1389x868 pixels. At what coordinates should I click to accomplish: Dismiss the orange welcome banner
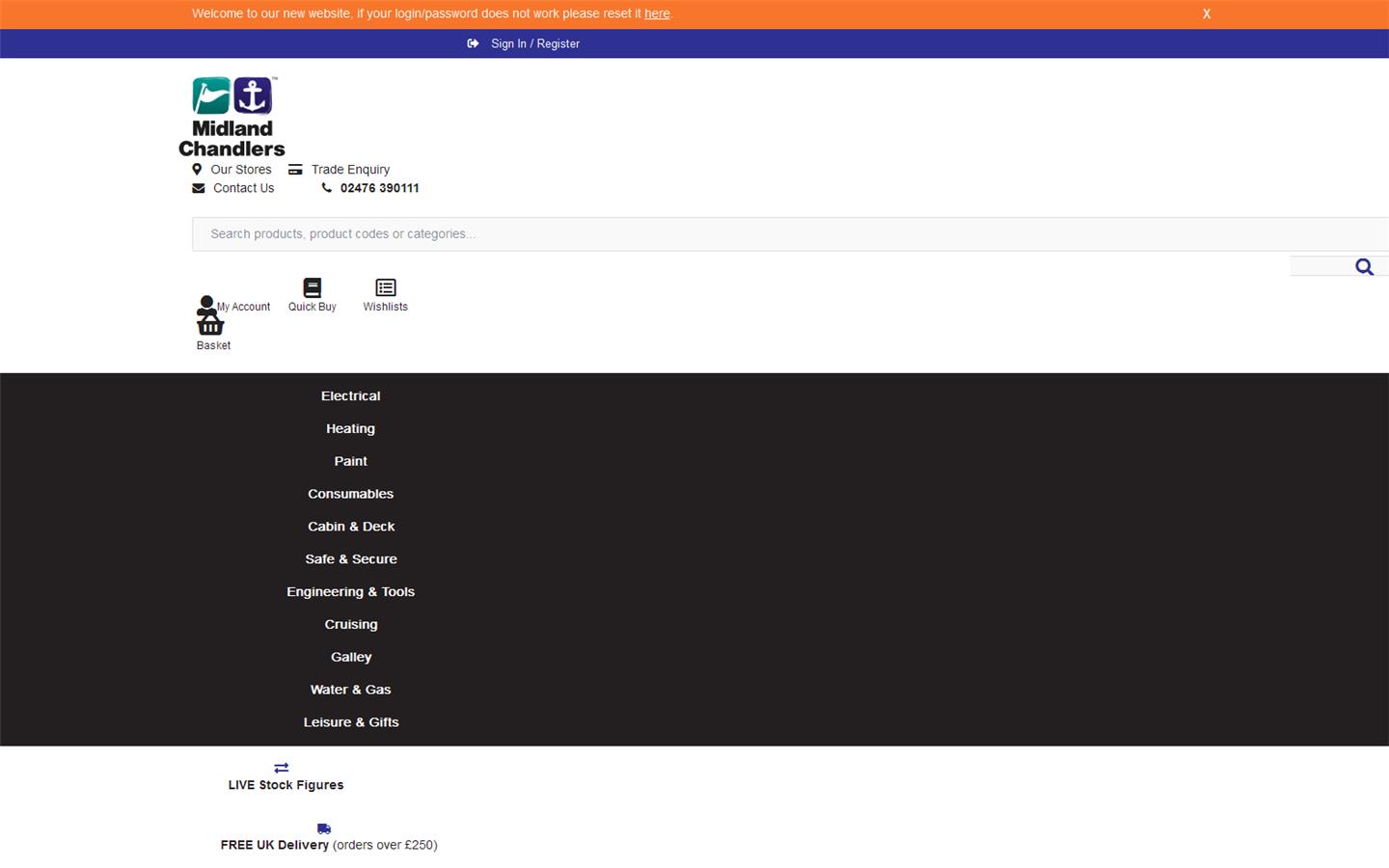point(1206,14)
